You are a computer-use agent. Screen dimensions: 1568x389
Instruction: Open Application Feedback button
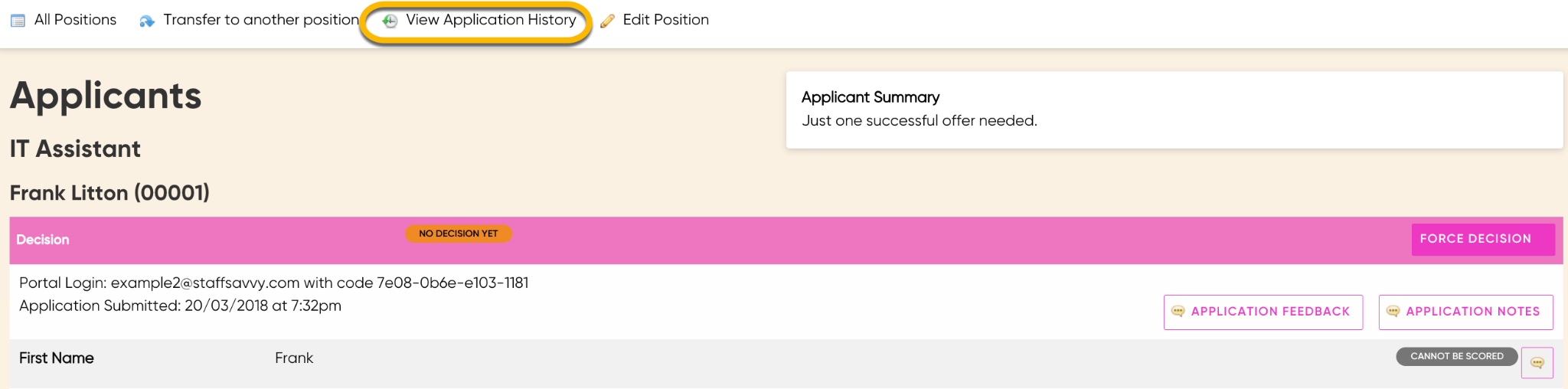pos(1263,312)
